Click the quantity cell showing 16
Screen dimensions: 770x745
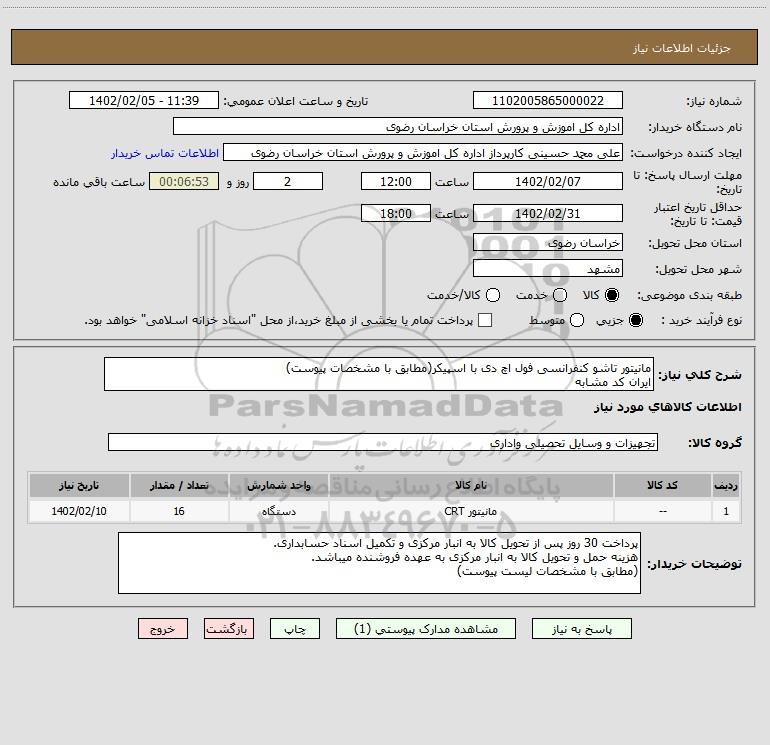pos(179,511)
